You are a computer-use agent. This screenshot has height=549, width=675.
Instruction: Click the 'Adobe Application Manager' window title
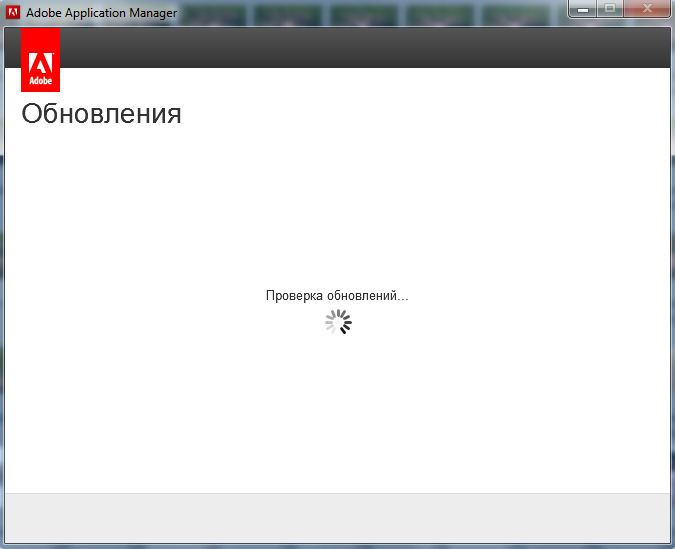click(x=102, y=13)
